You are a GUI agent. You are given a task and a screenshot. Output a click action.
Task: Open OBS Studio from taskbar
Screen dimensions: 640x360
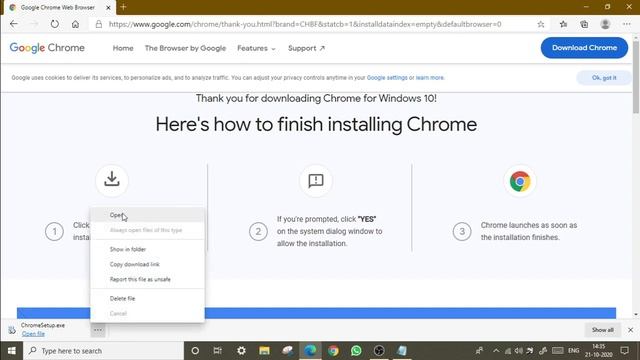pyautogui.click(x=379, y=351)
